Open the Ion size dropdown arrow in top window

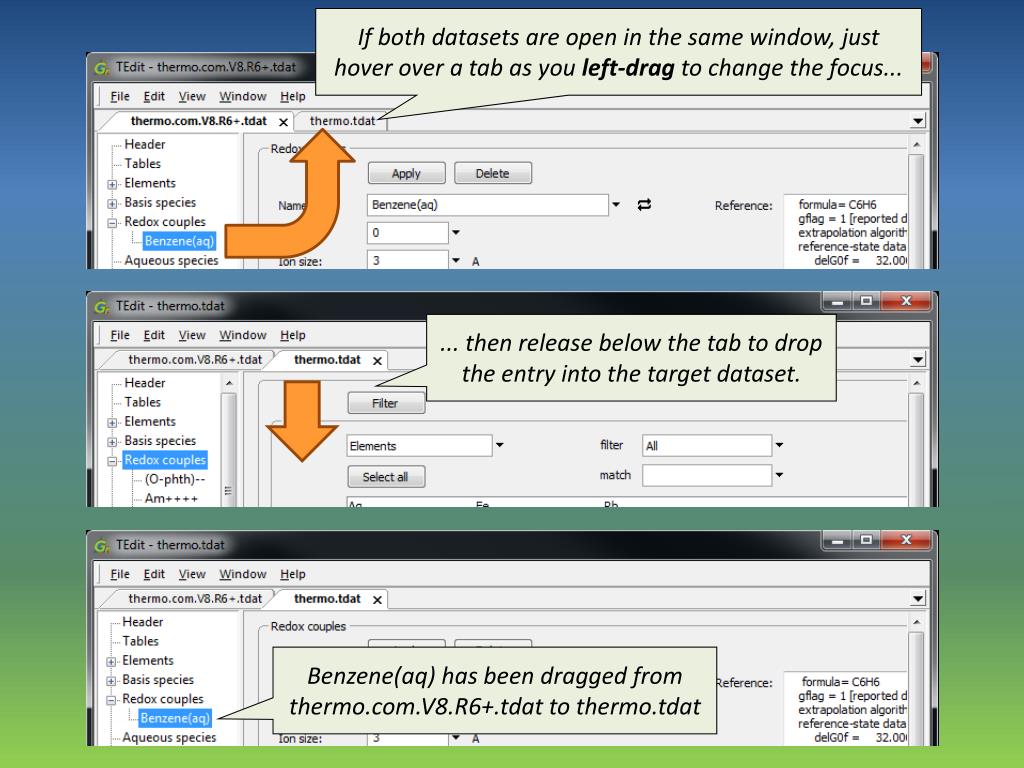tap(456, 261)
